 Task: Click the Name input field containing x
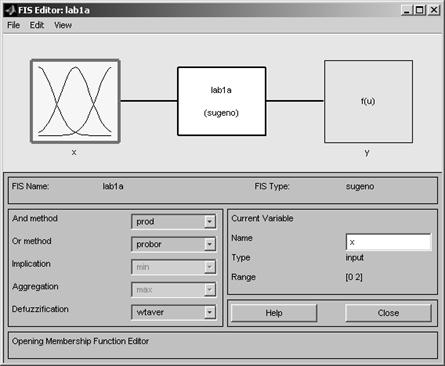point(389,242)
